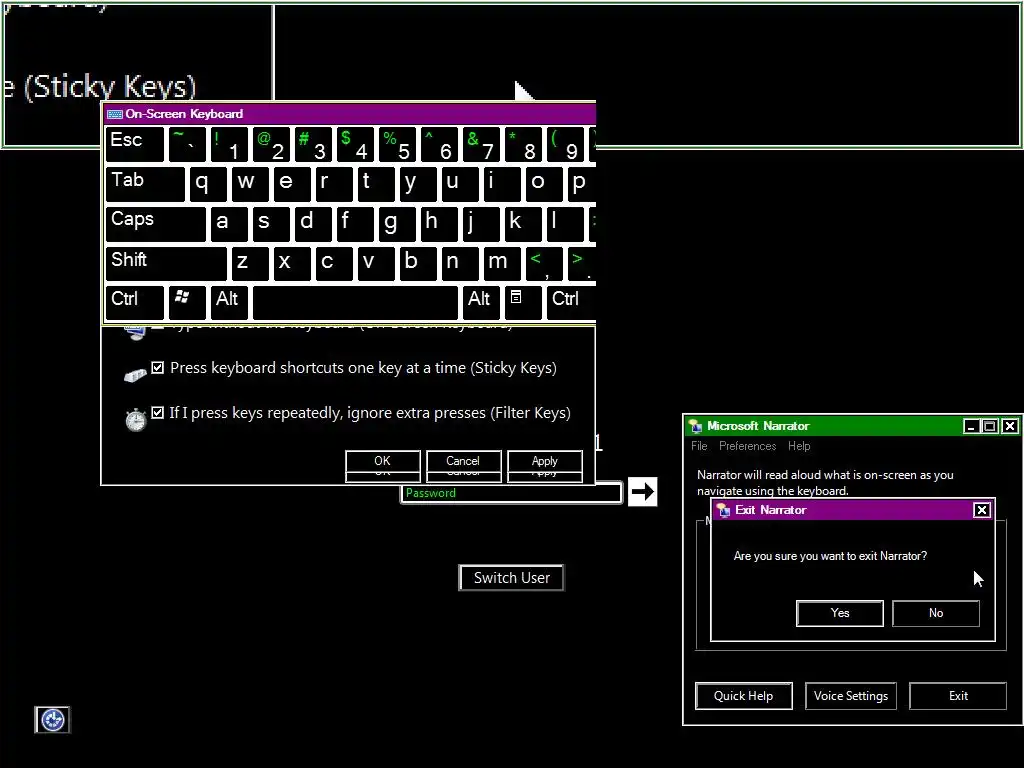Click the On-Screen Keyboard title bar icon
The width and height of the screenshot is (1024, 768).
tap(115, 114)
